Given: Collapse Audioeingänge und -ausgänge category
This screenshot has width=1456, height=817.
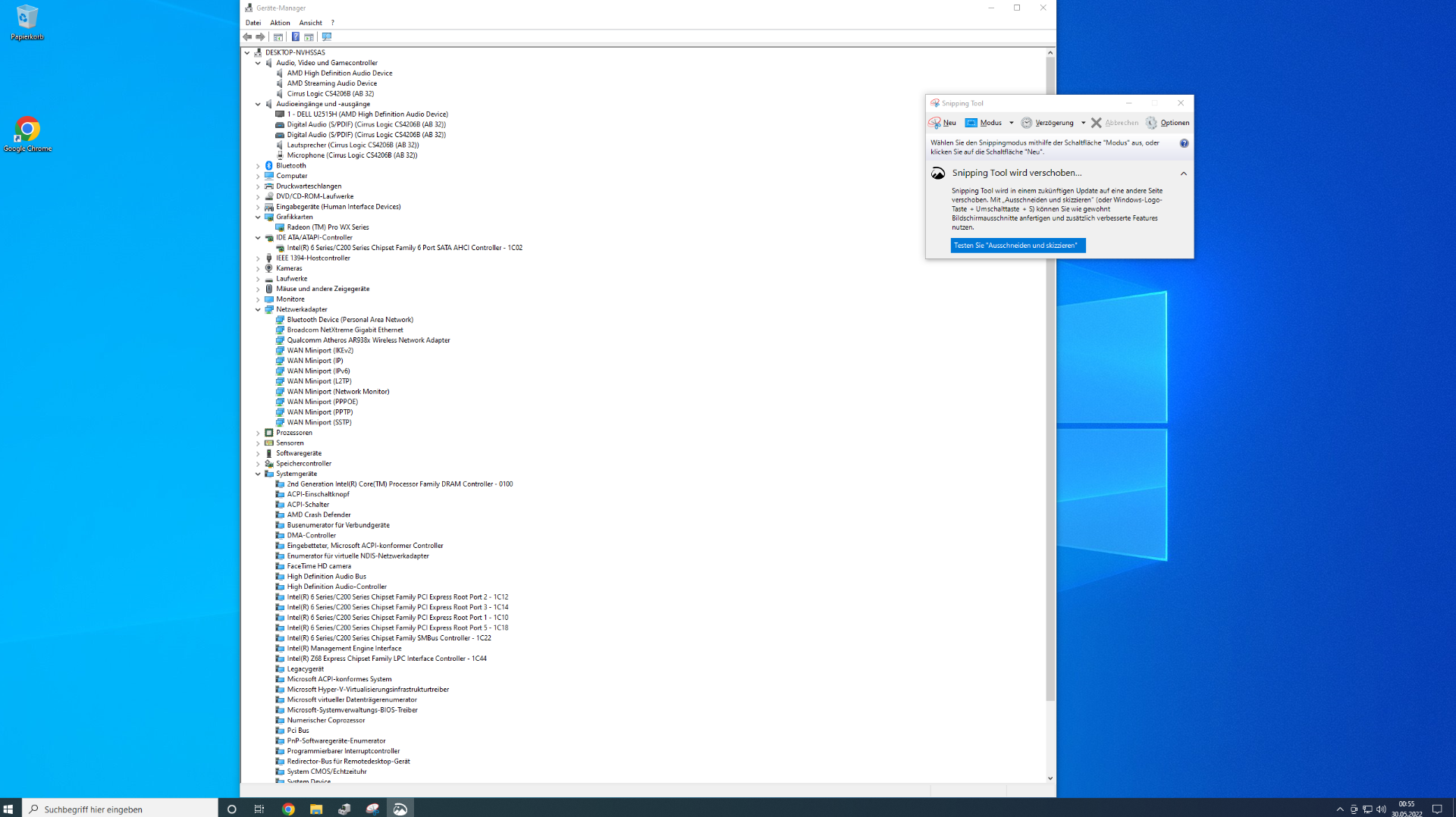Looking at the screenshot, I should (x=258, y=105).
